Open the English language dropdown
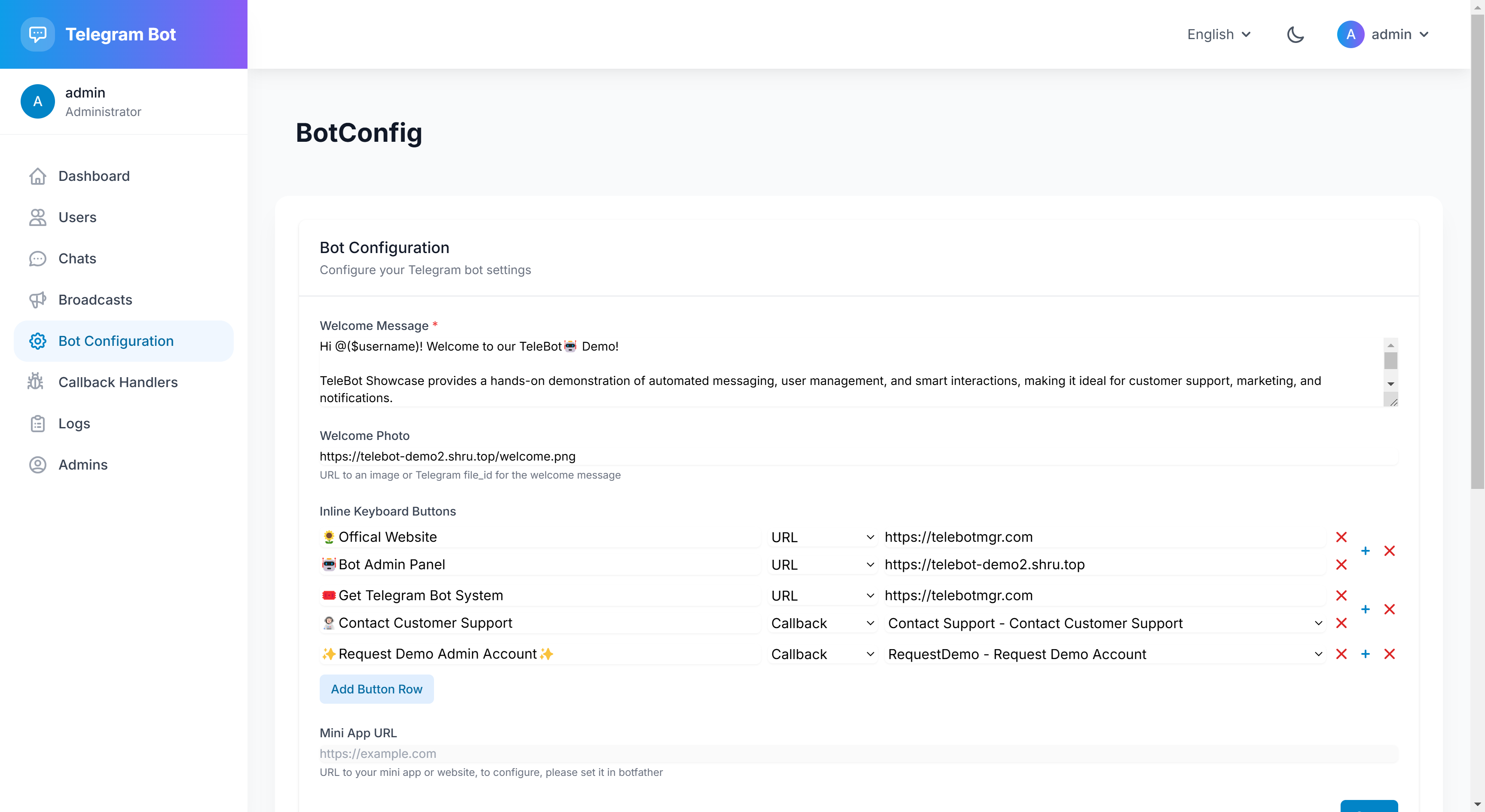This screenshot has width=1485, height=812. point(1218,34)
